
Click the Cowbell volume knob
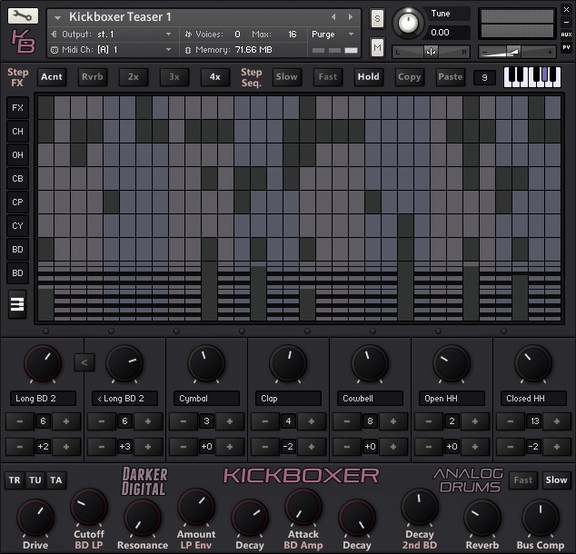tap(370, 363)
